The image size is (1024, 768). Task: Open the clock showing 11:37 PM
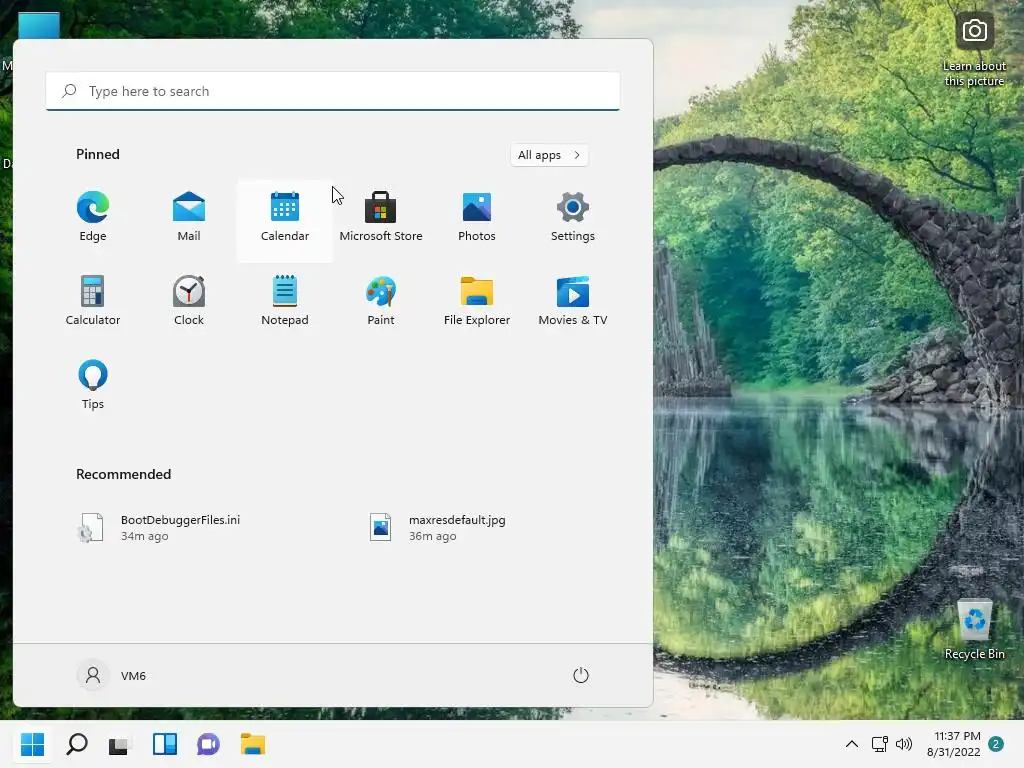[x=954, y=744]
